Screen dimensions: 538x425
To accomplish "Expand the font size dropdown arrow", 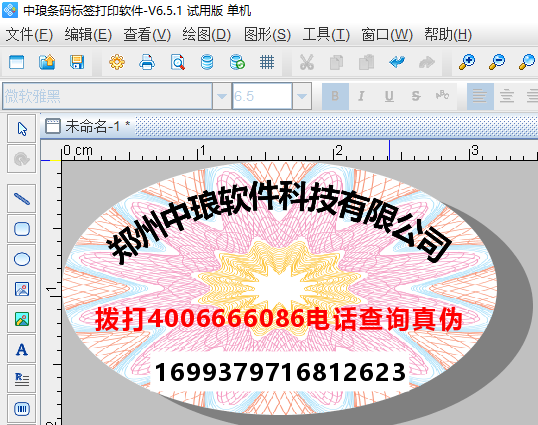I will click(x=302, y=96).
